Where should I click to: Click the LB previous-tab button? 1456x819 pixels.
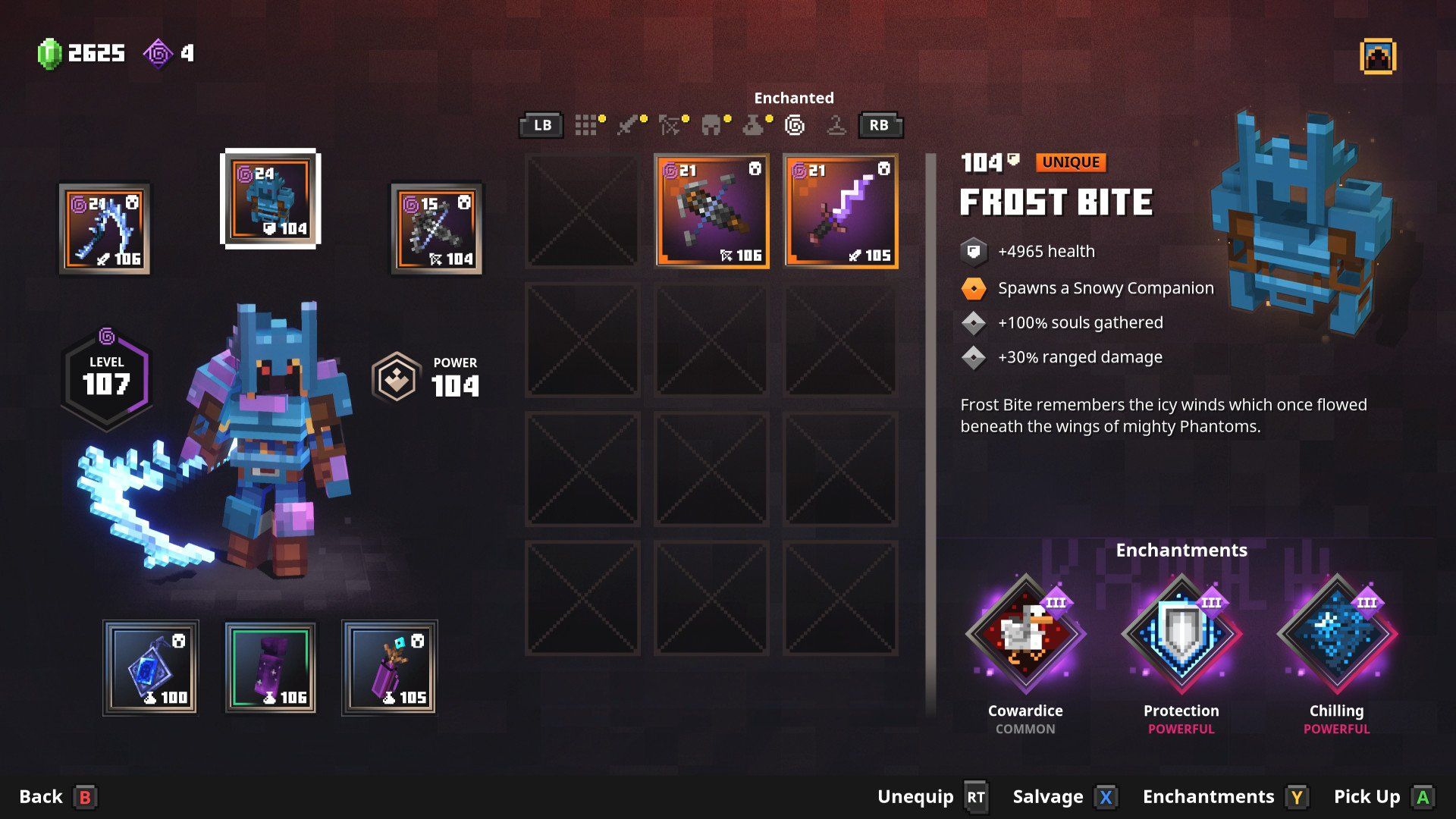click(x=542, y=125)
